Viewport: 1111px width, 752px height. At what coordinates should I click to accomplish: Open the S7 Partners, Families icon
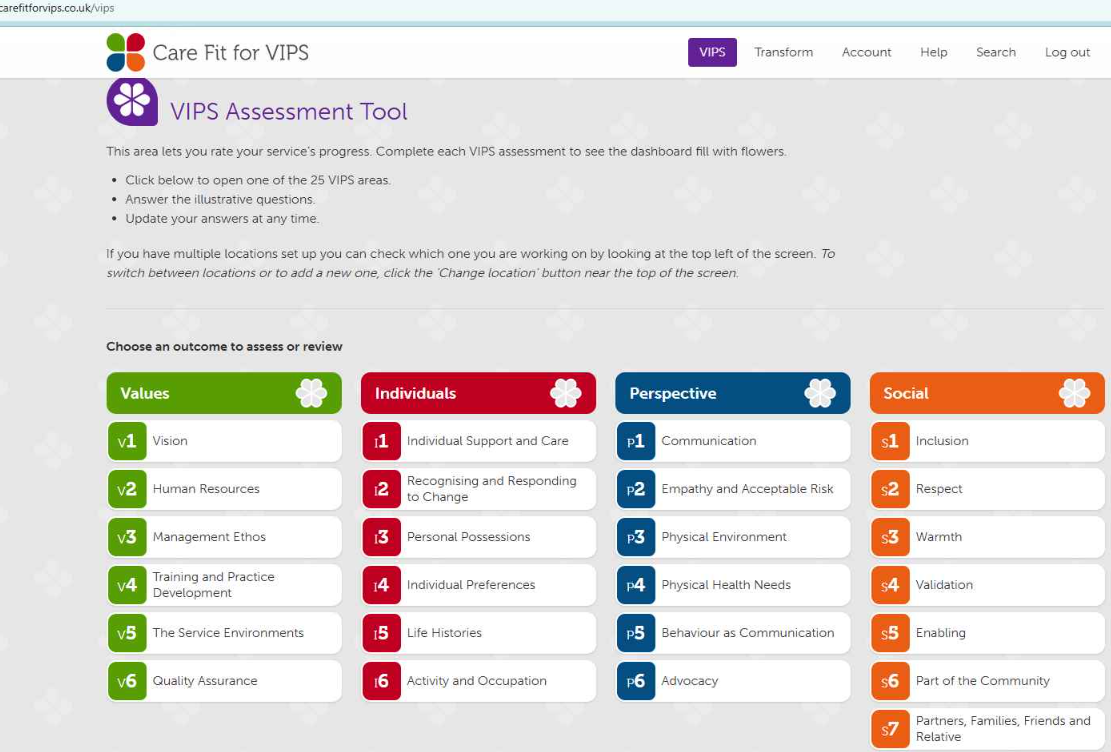(891, 729)
